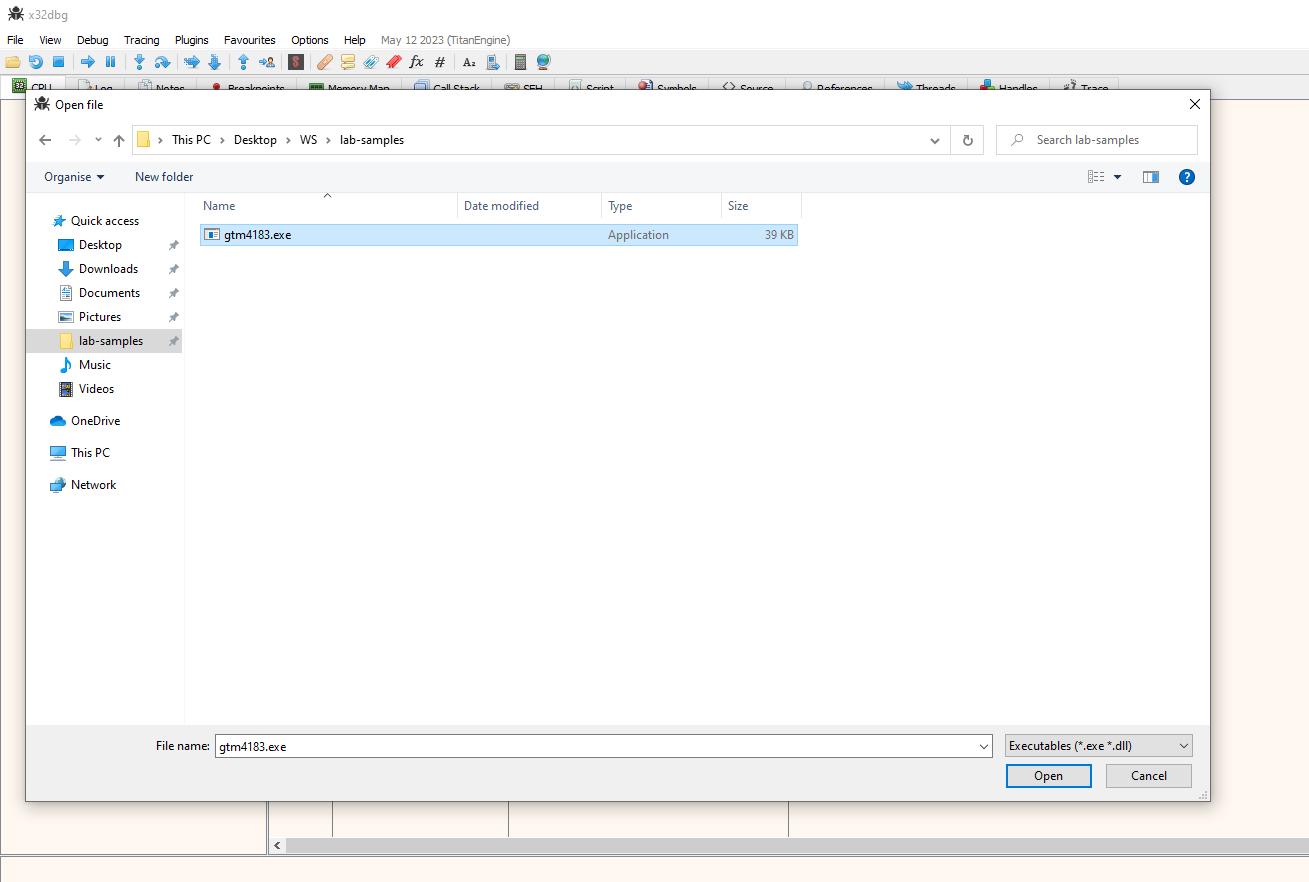Click the fx functions icon
The height and width of the screenshot is (882, 1309).
[x=417, y=62]
